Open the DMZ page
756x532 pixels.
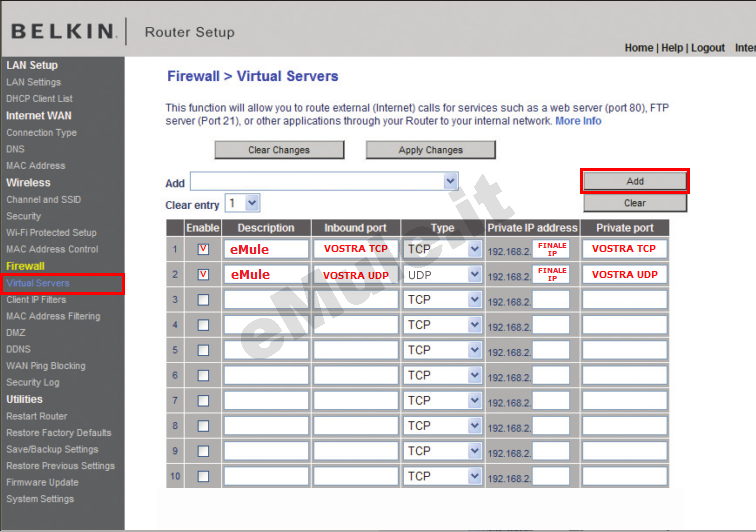click(16, 333)
